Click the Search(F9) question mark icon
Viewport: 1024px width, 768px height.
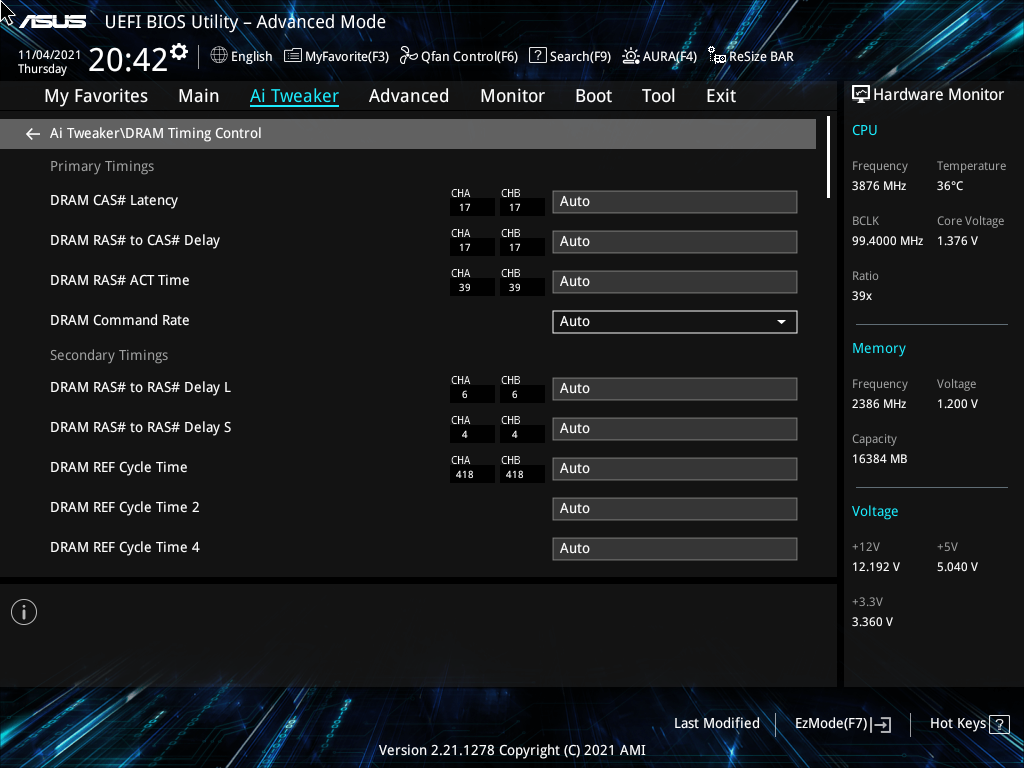pyautogui.click(x=537, y=56)
